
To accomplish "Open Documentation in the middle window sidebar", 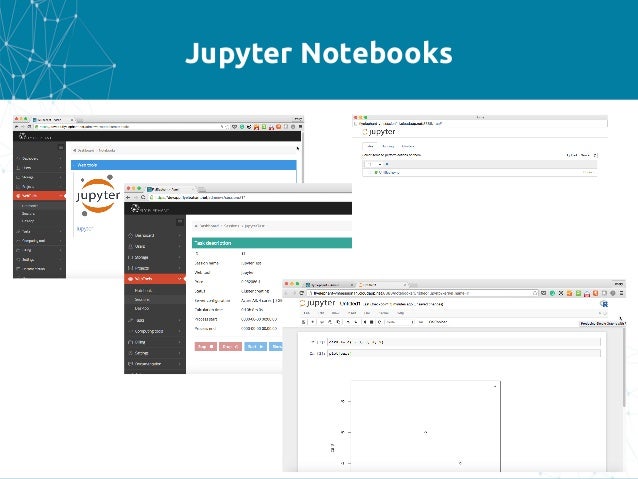I will click(155, 364).
